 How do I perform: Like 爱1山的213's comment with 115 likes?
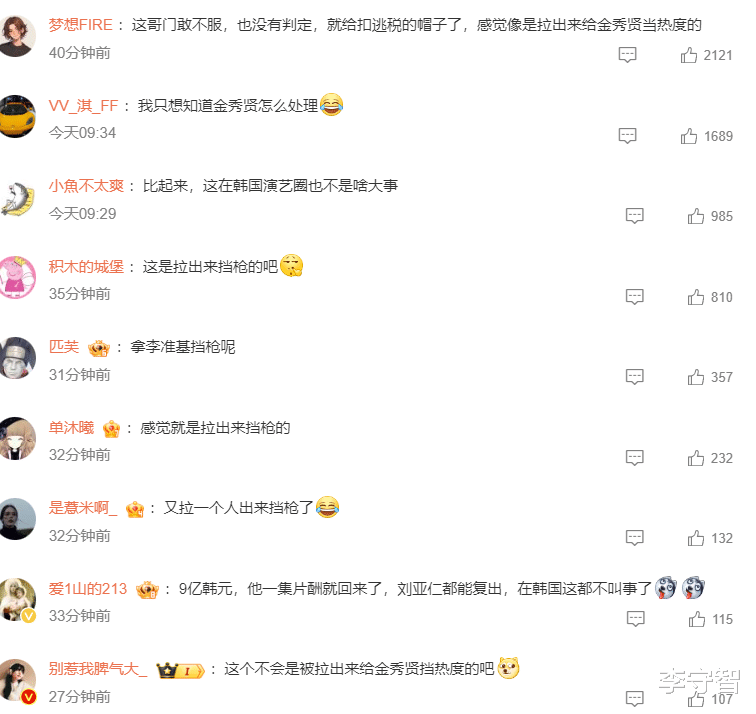[x=697, y=619]
